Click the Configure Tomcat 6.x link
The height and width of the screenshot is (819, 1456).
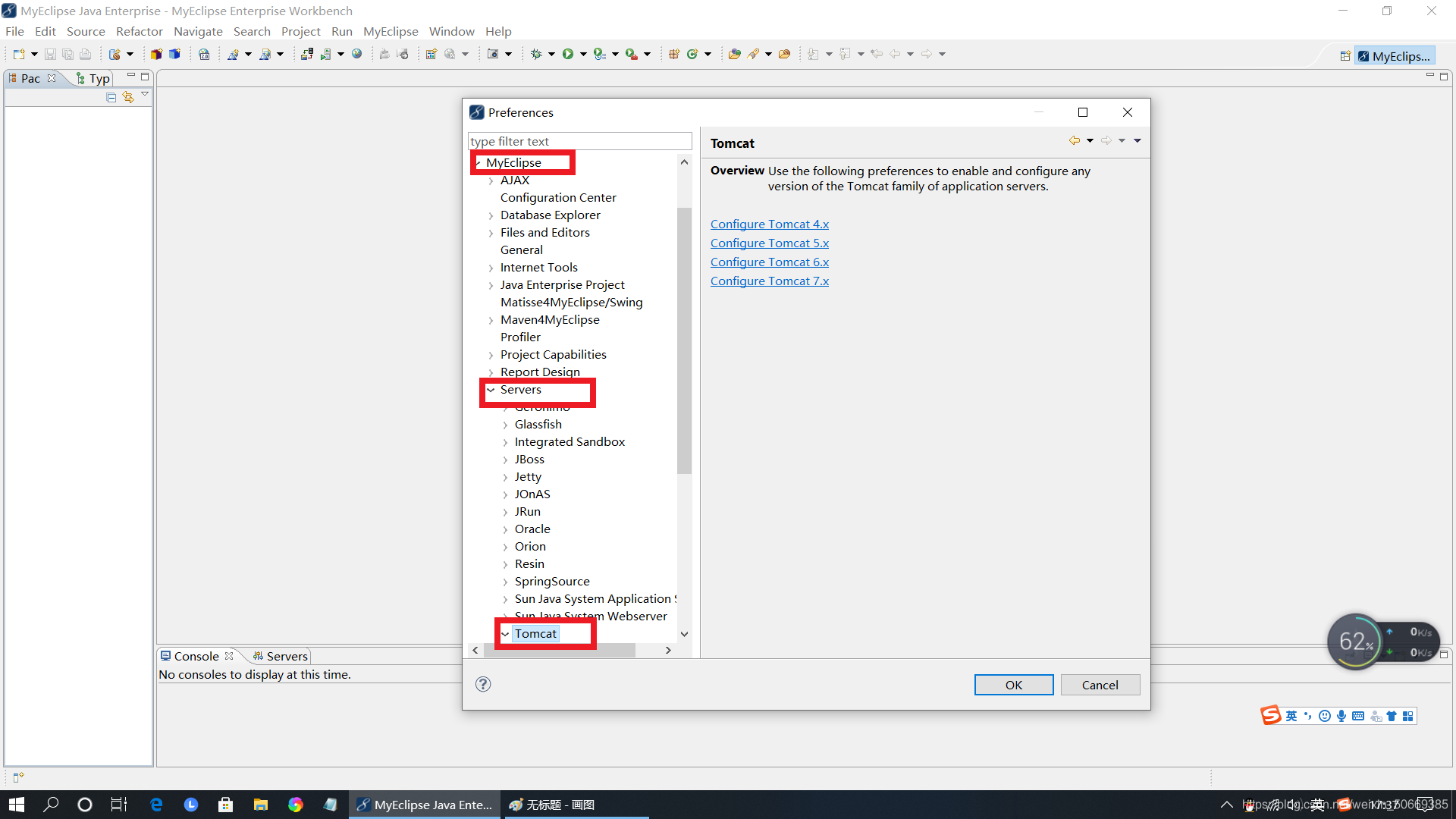770,262
